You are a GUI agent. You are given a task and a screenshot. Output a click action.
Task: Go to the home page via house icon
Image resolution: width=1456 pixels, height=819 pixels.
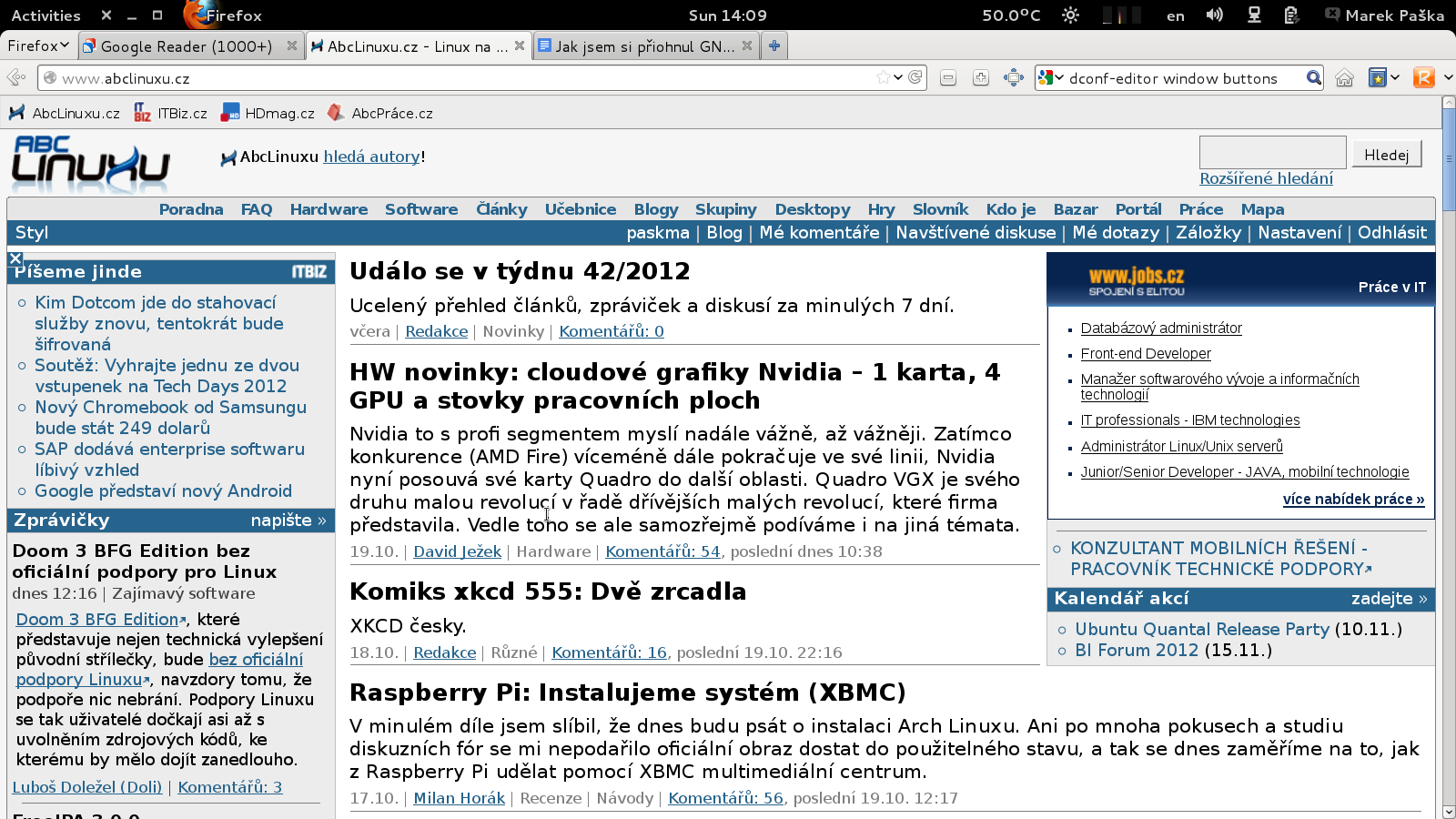point(1345,78)
